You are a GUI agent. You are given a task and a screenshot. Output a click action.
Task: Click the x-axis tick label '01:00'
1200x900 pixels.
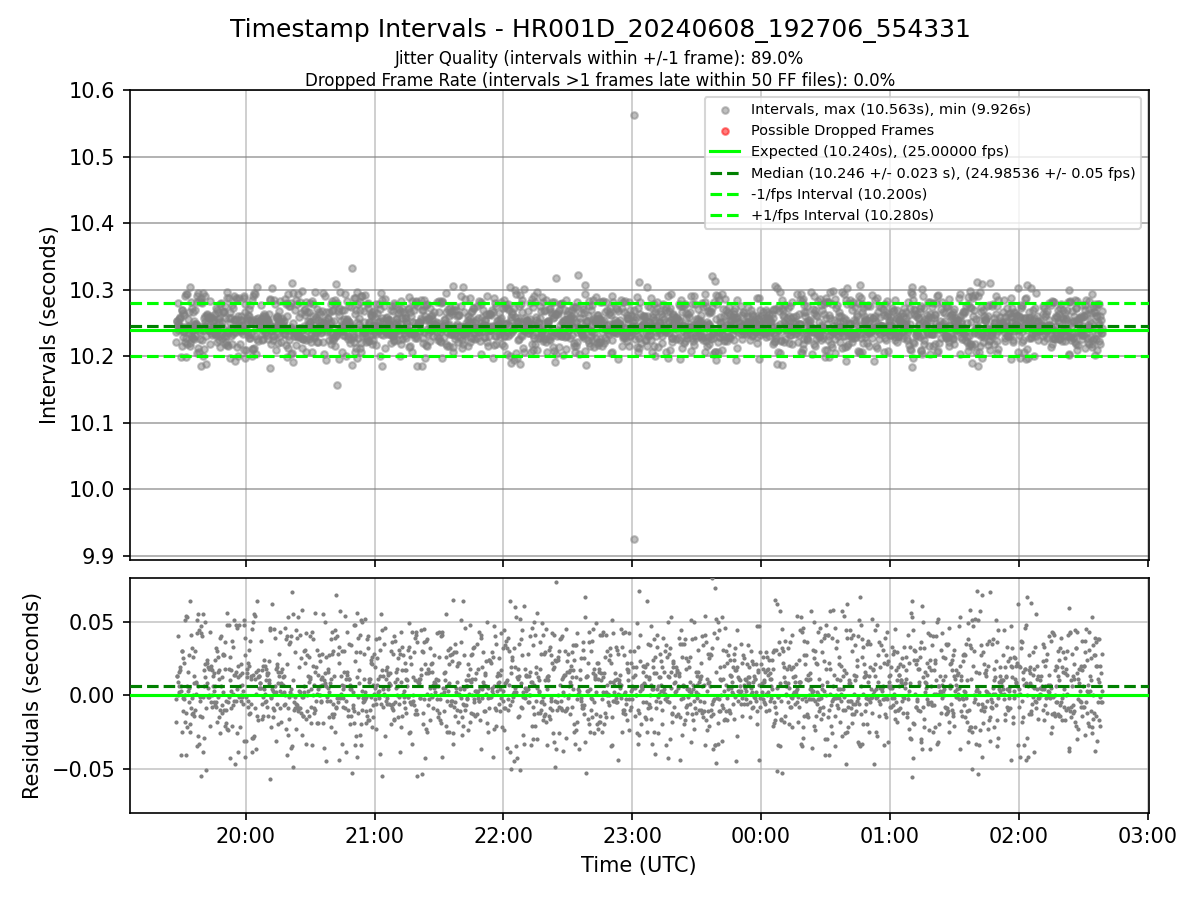890,834
